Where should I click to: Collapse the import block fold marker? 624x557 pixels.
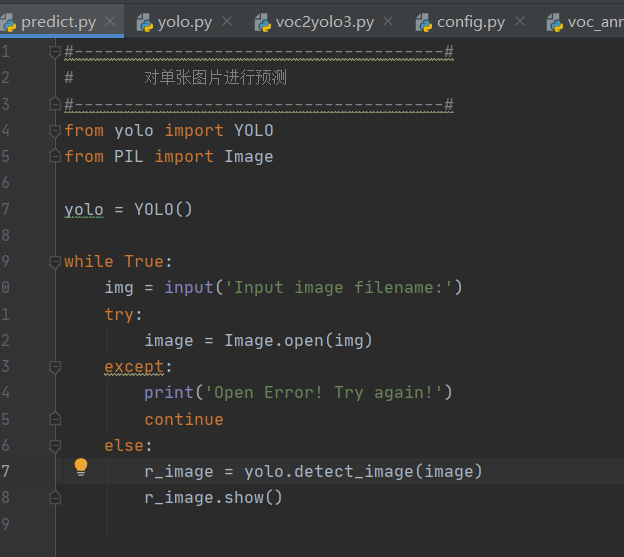coord(56,130)
